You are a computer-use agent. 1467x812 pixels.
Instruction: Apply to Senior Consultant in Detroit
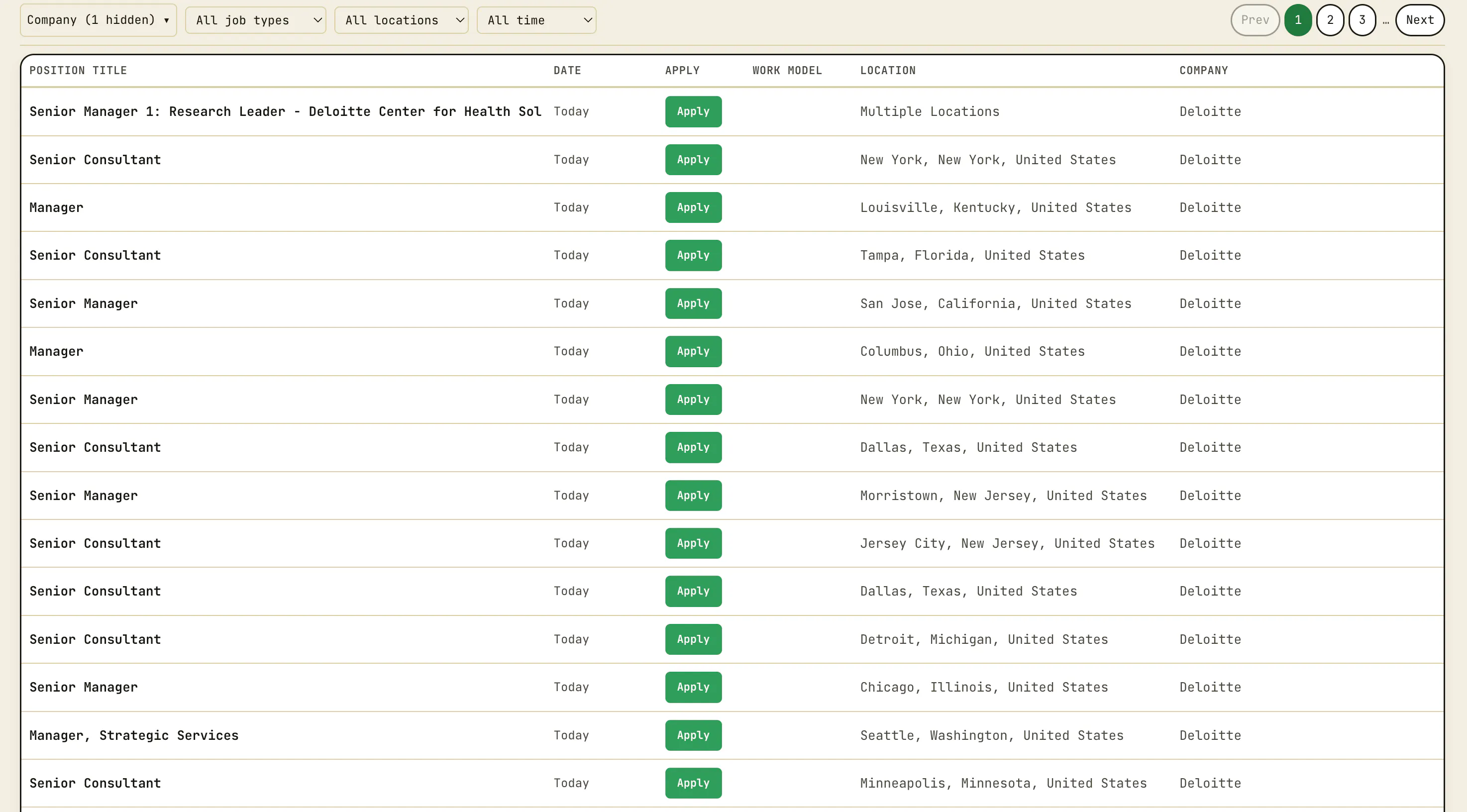pyautogui.click(x=693, y=639)
